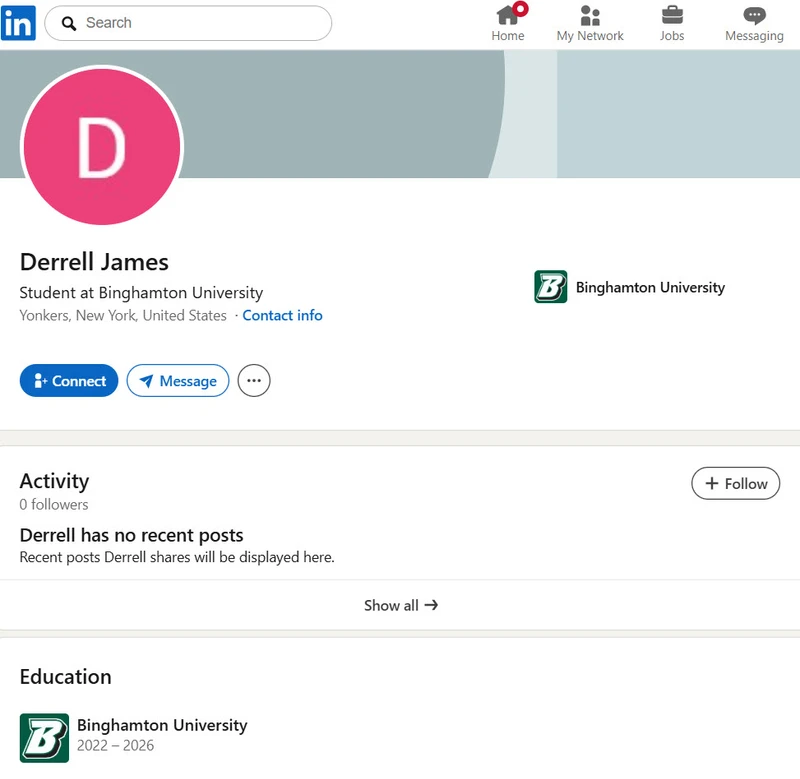Click the briefcase icon in Jobs
Viewport: 800px width, 779px height.
pyautogui.click(x=672, y=15)
